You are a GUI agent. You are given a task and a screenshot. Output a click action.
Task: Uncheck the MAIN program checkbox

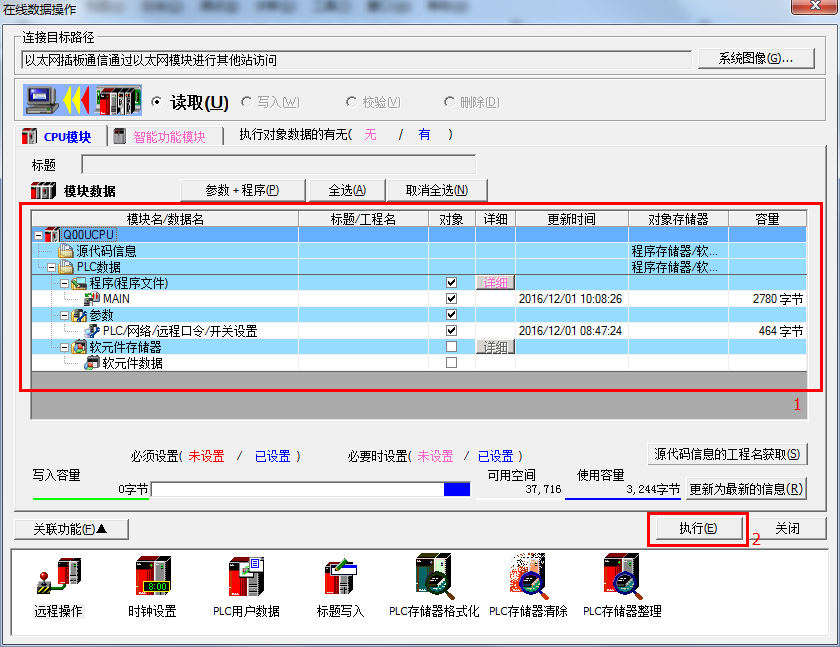click(451, 298)
